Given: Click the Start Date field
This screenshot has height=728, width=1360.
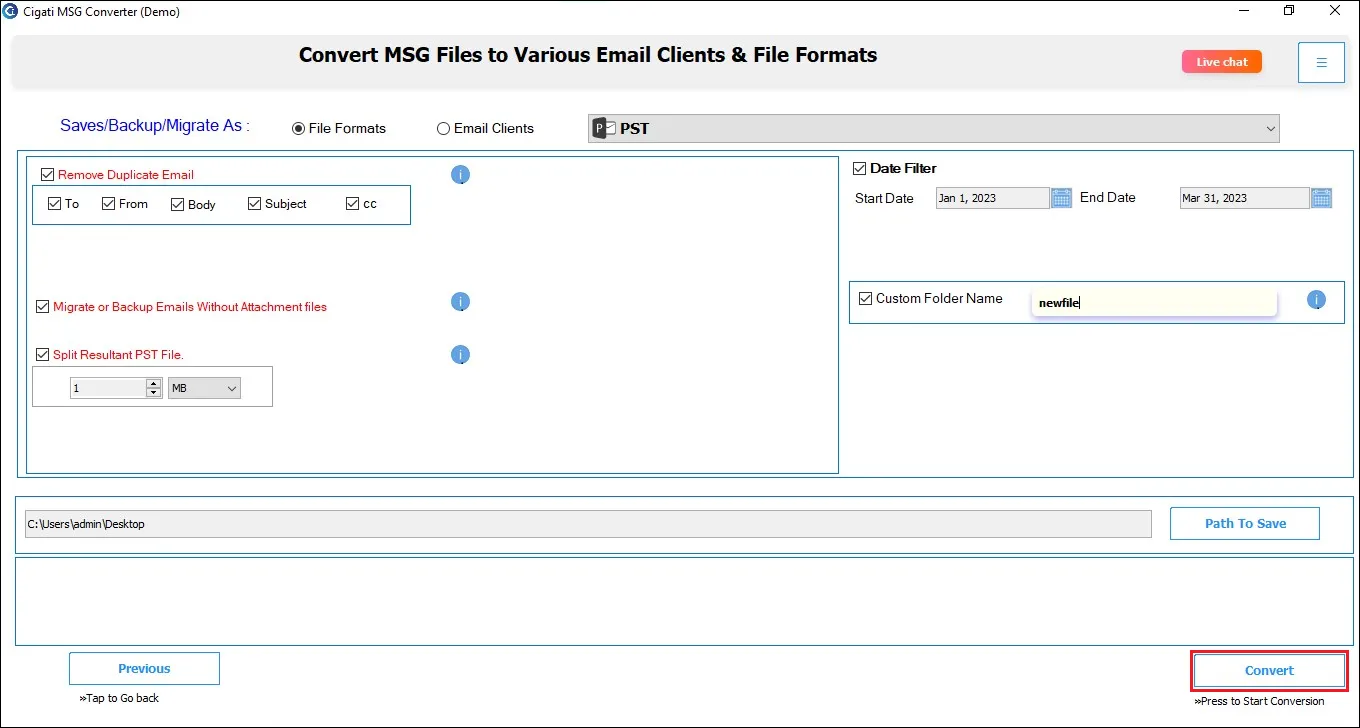Looking at the screenshot, I should (x=993, y=198).
